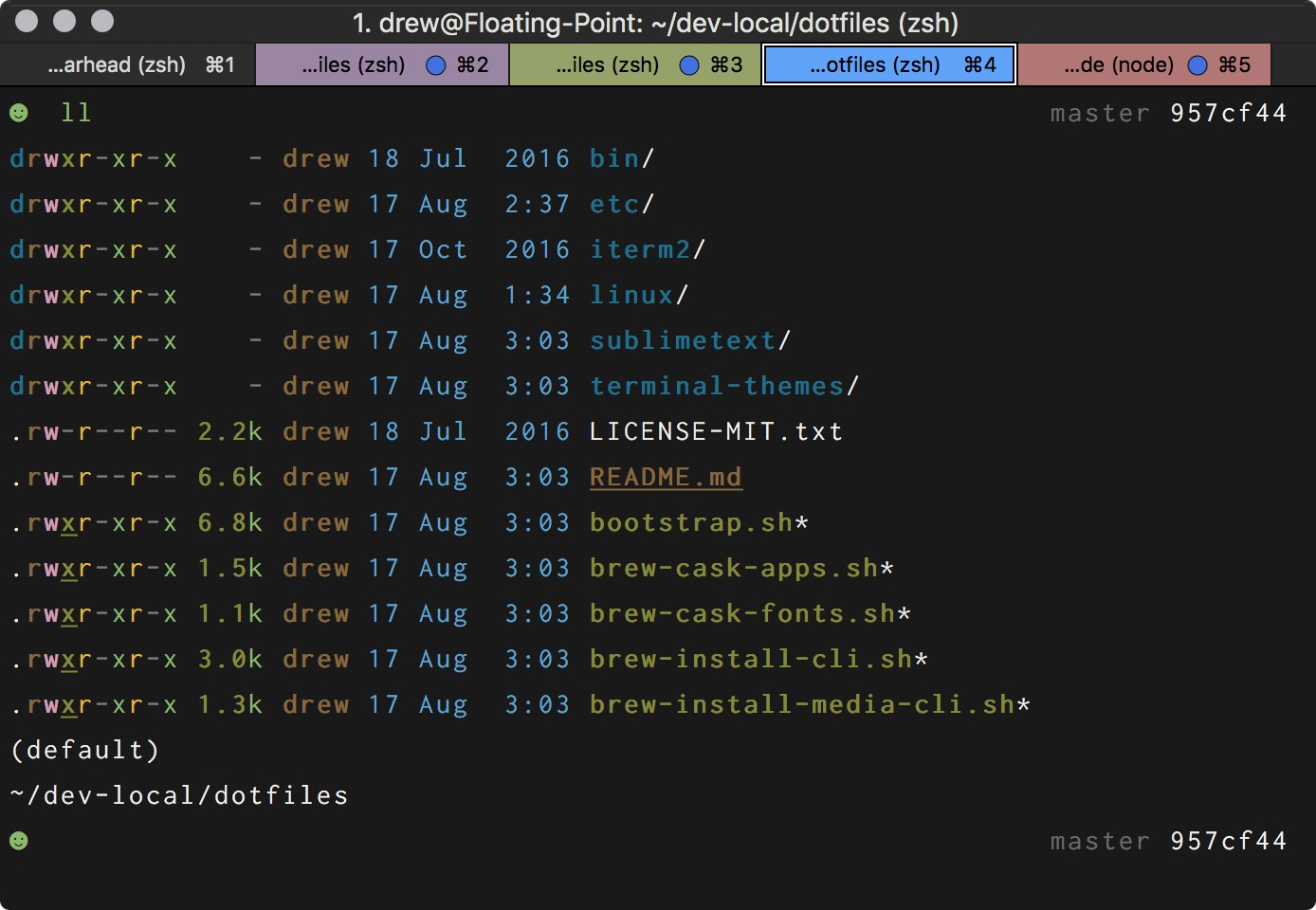Click the drew owner on sublimetext/ row
The image size is (1316, 910).
coord(316,340)
